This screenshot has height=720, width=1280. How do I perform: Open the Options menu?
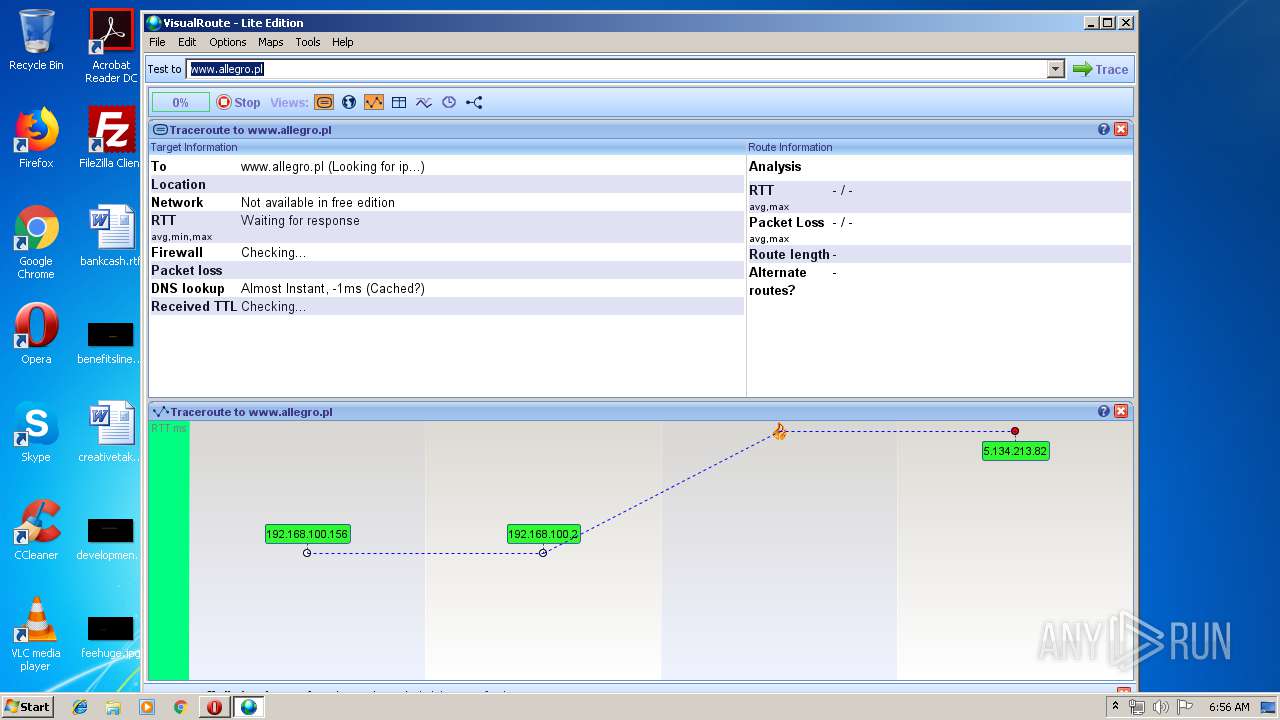(x=227, y=42)
